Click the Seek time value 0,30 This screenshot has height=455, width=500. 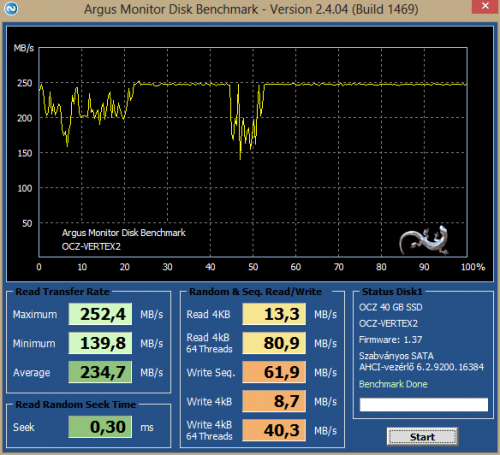[100, 427]
